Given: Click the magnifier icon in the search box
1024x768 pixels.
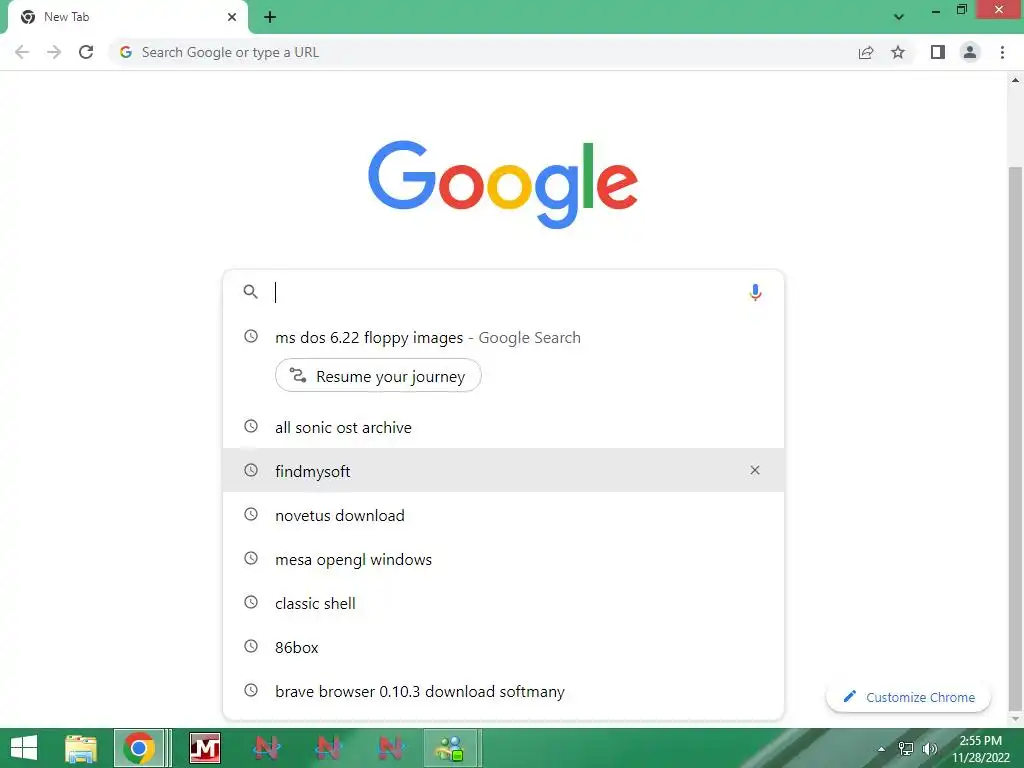Looking at the screenshot, I should (x=250, y=291).
